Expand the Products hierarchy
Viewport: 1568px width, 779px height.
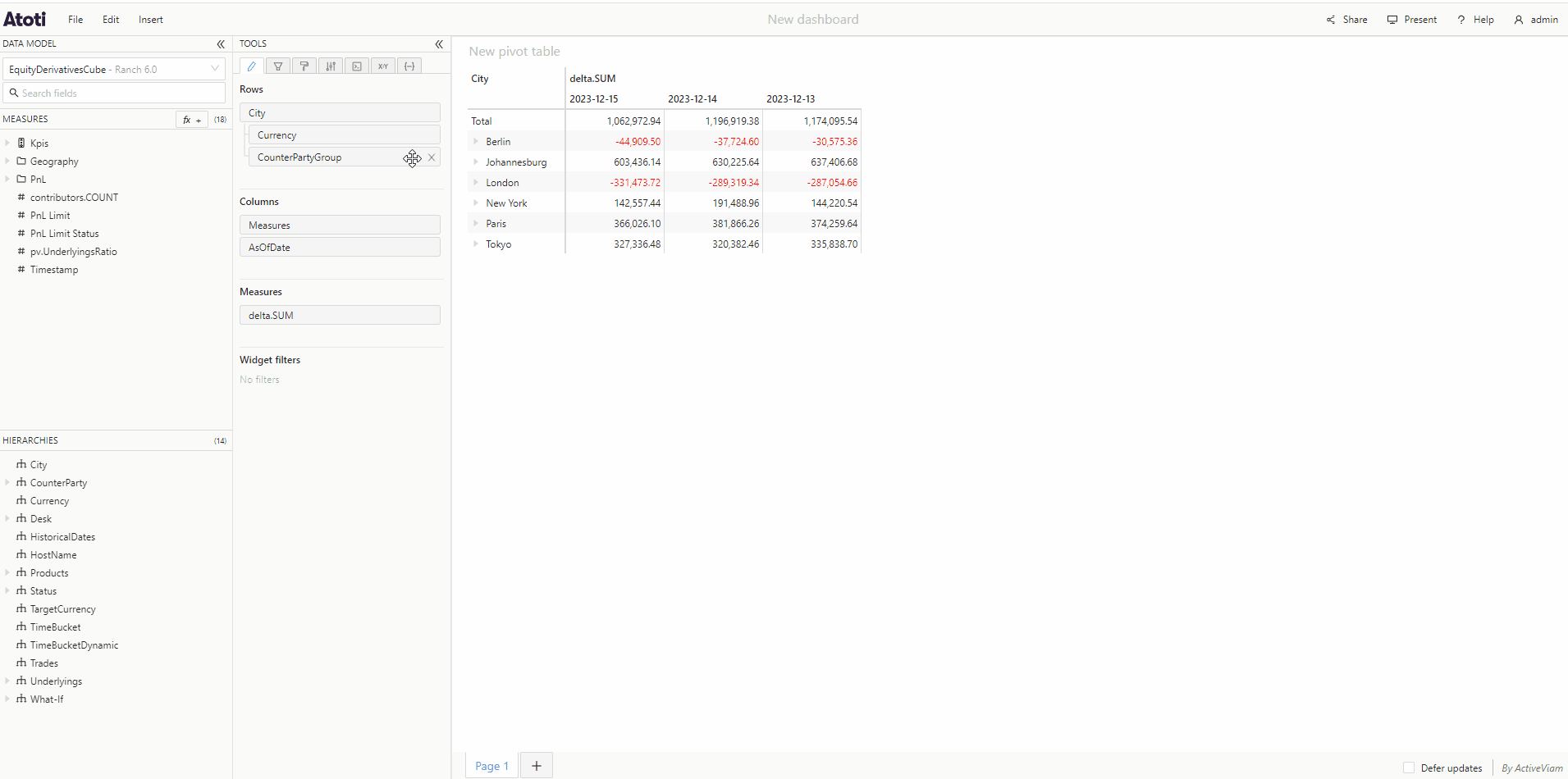click(7, 572)
